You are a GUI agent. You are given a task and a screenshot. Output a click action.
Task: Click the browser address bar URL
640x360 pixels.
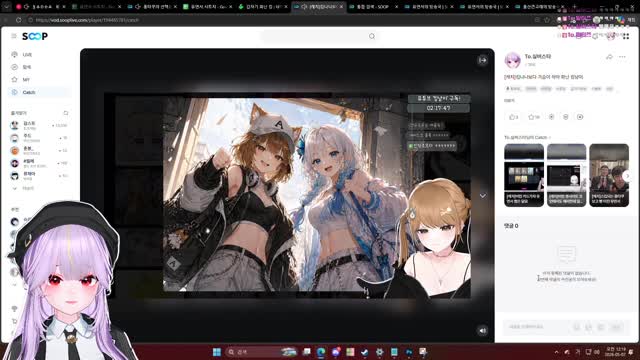87,20
